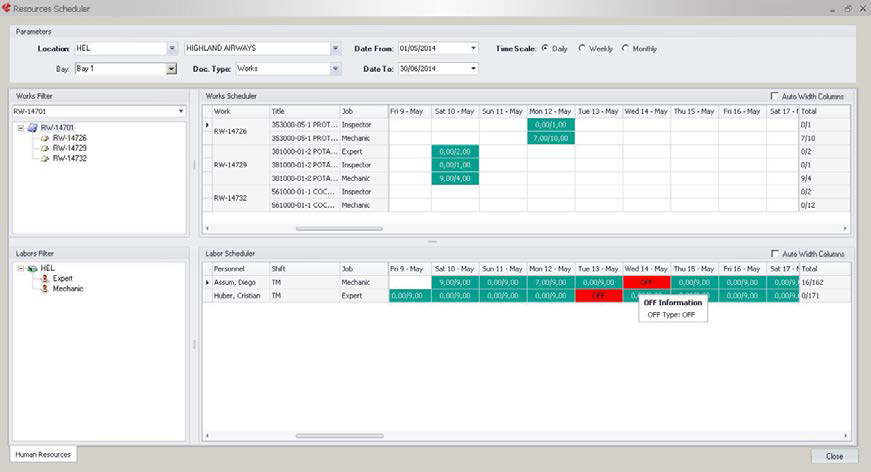
Task: Collapse the RW-14701 tree node
Action: [x=21, y=128]
